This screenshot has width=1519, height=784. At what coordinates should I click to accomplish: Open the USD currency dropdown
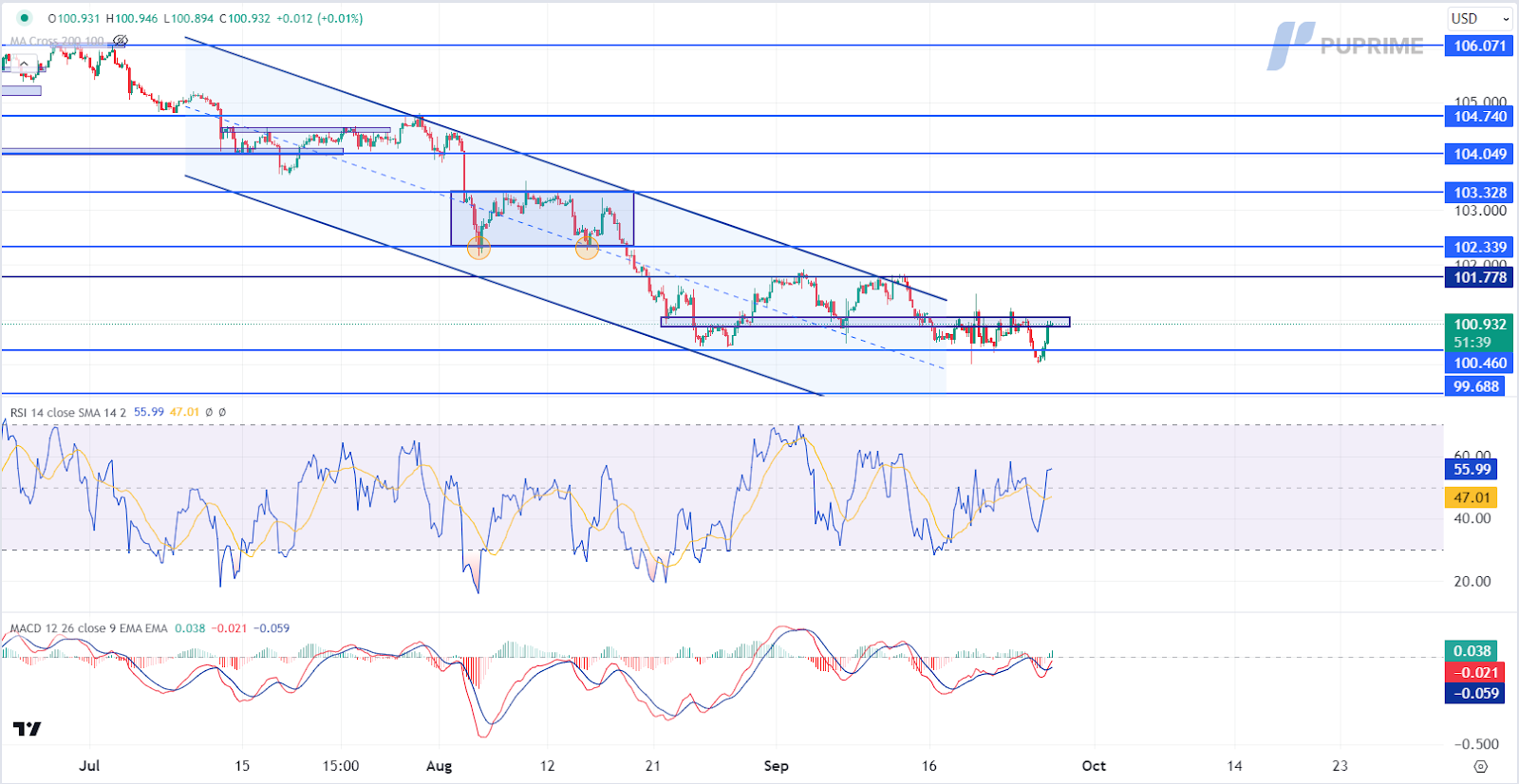click(x=1480, y=18)
